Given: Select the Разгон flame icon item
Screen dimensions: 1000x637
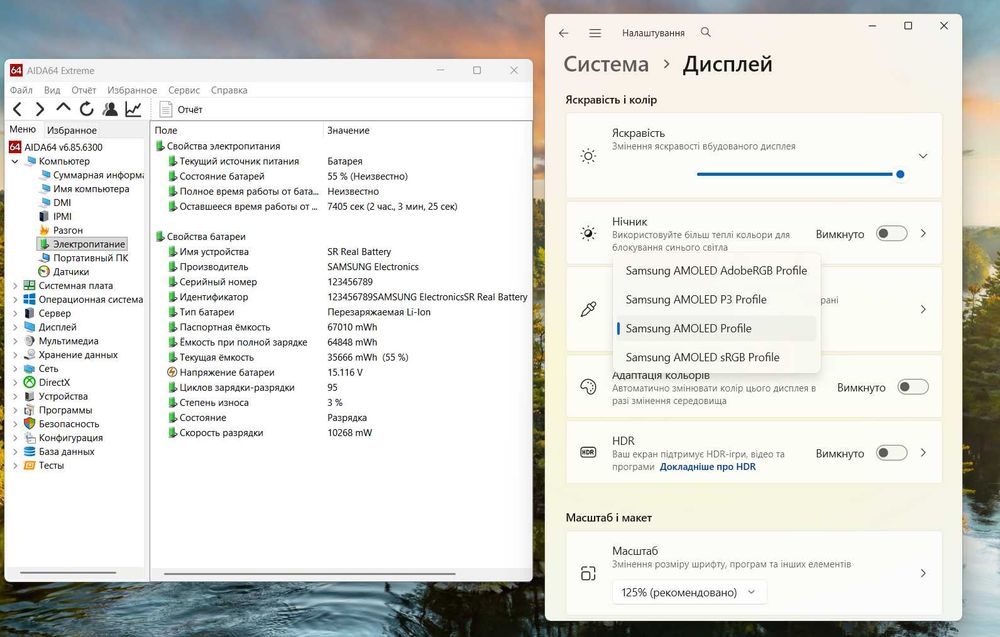Looking at the screenshot, I should click(x=44, y=230).
